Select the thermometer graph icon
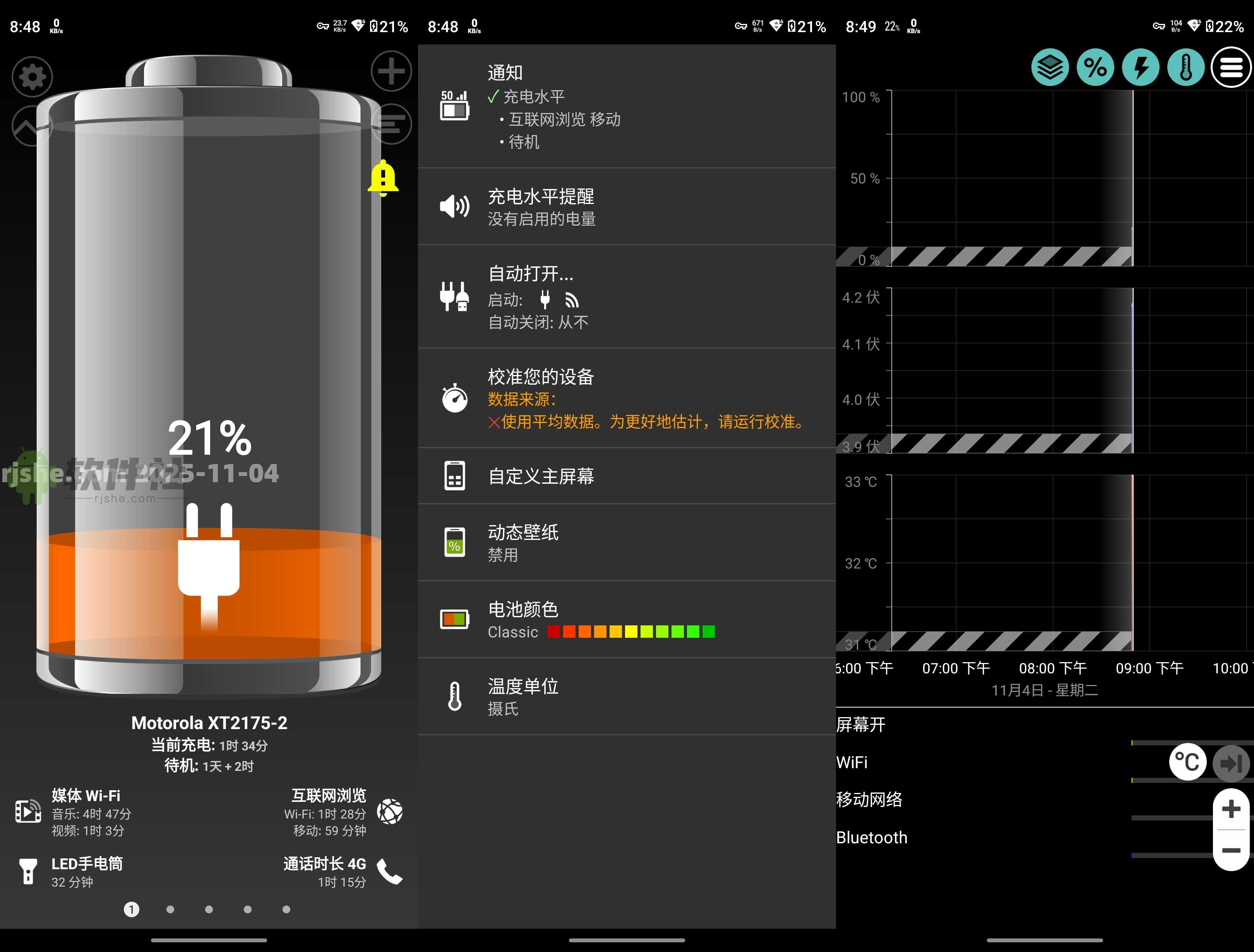1254x952 pixels. click(x=1185, y=67)
